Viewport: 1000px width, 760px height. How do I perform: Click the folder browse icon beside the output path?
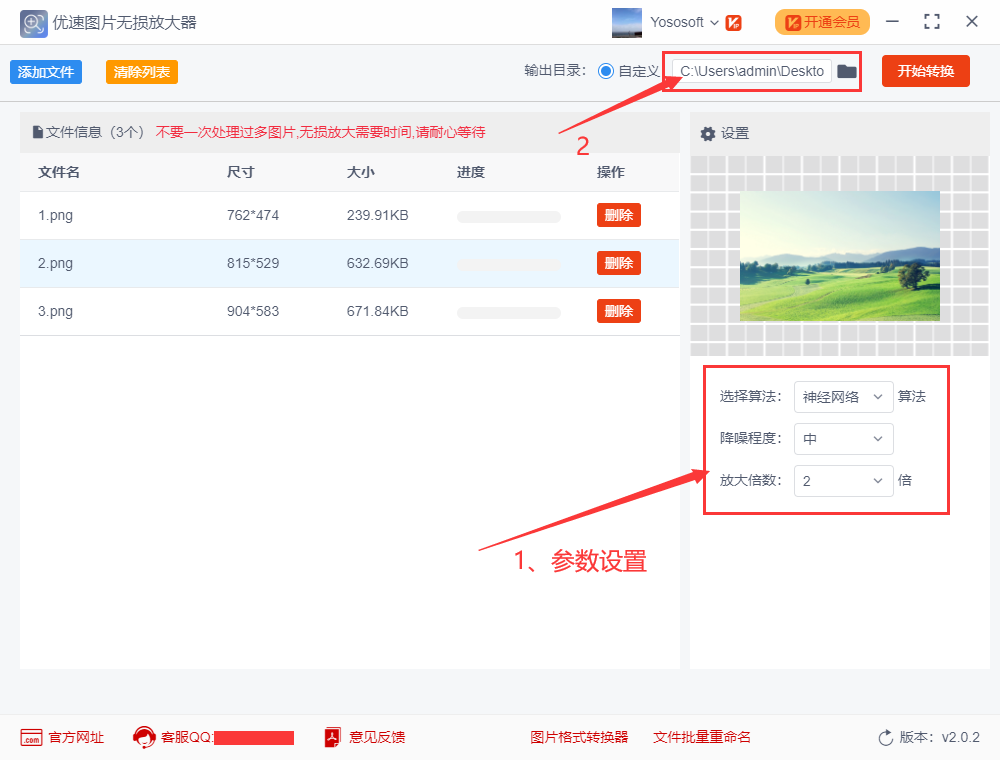[846, 71]
